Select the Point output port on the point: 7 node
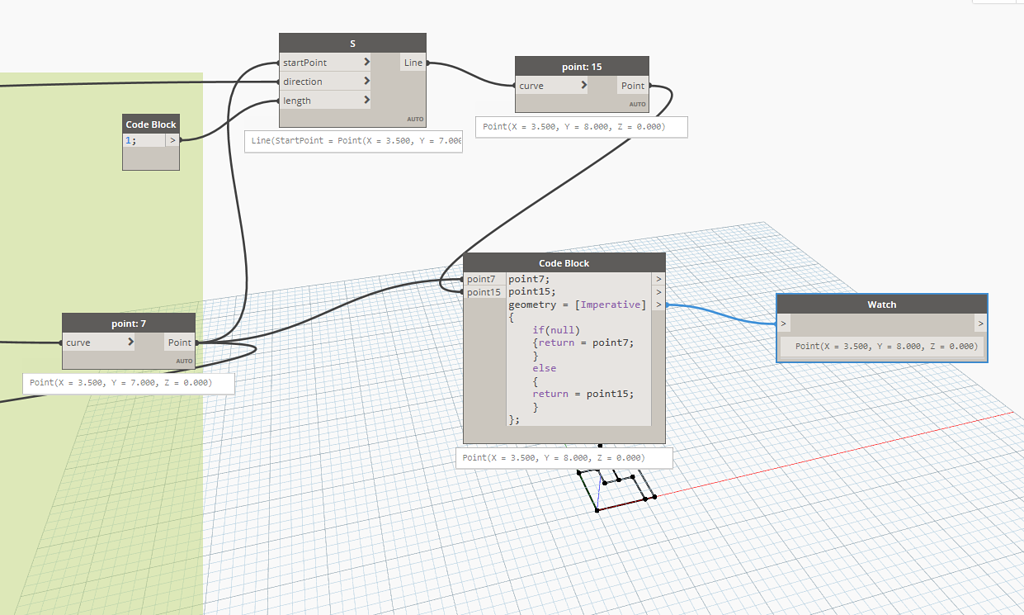1024x615 pixels. 179,342
